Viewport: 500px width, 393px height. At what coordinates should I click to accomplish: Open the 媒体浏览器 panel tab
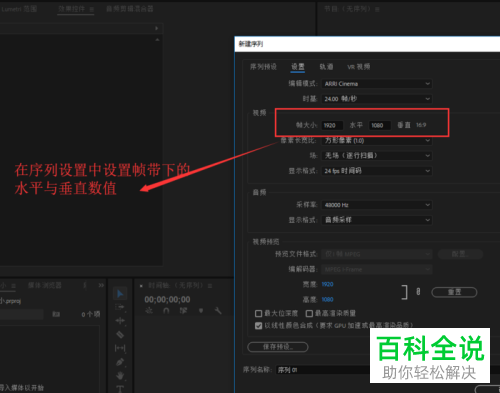coord(45,285)
